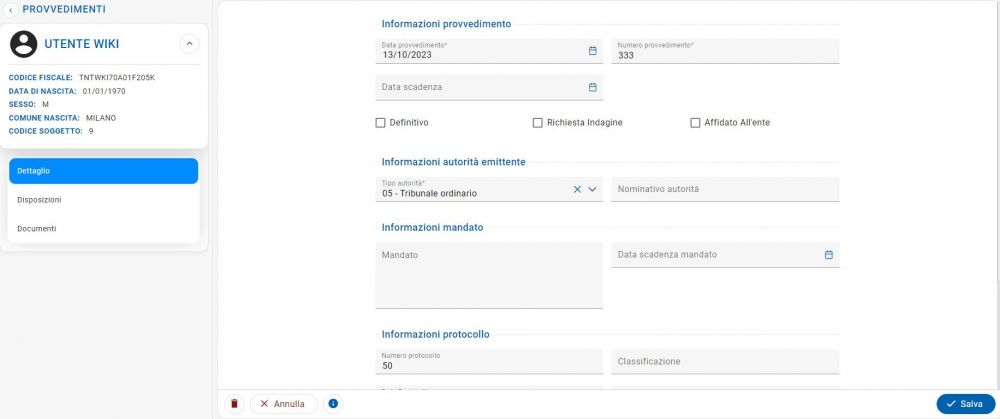Open calendar for Data scadenza mandato
Screen dimensions: 1000x419
(x=828, y=254)
